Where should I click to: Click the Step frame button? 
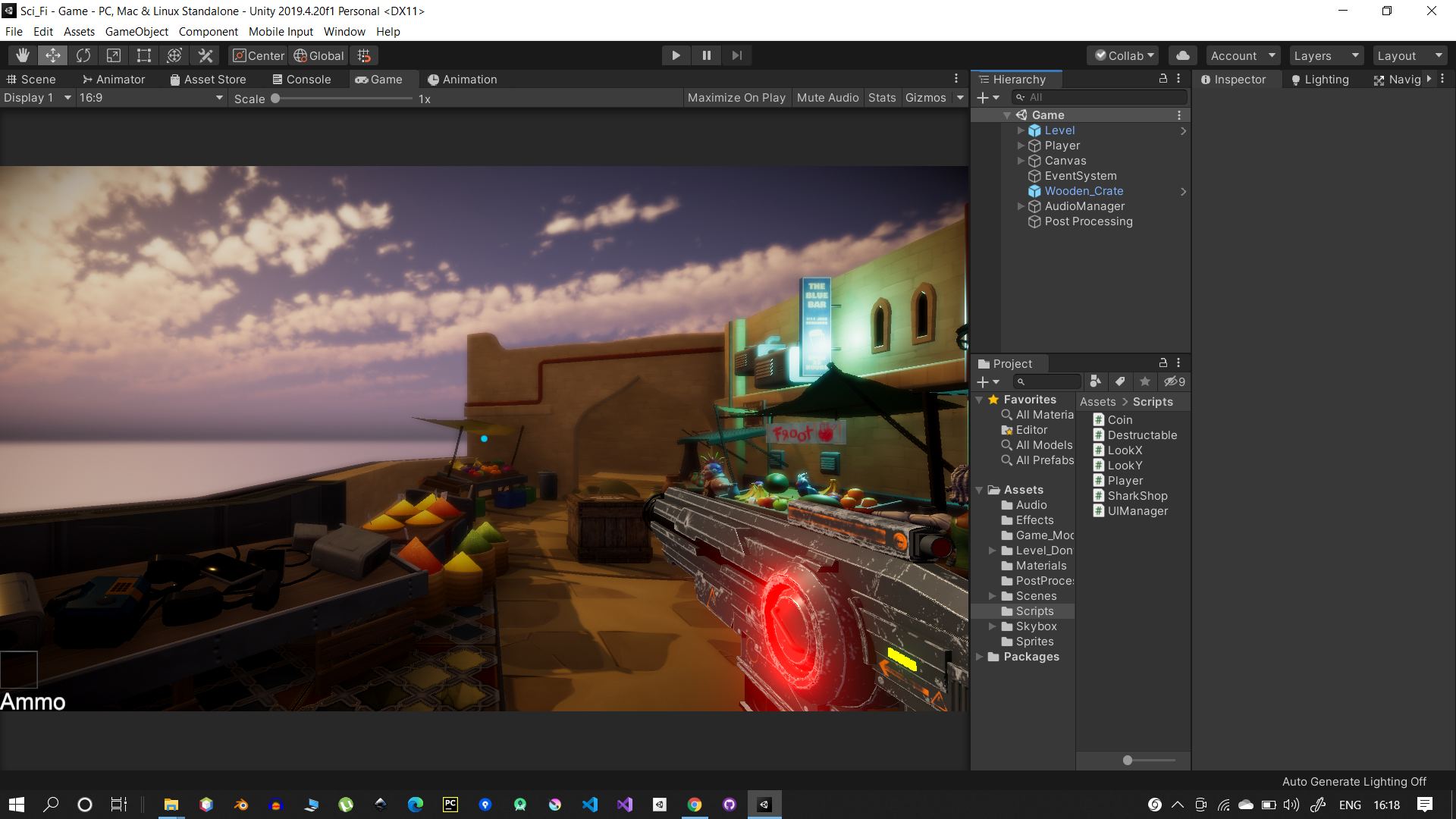737,55
